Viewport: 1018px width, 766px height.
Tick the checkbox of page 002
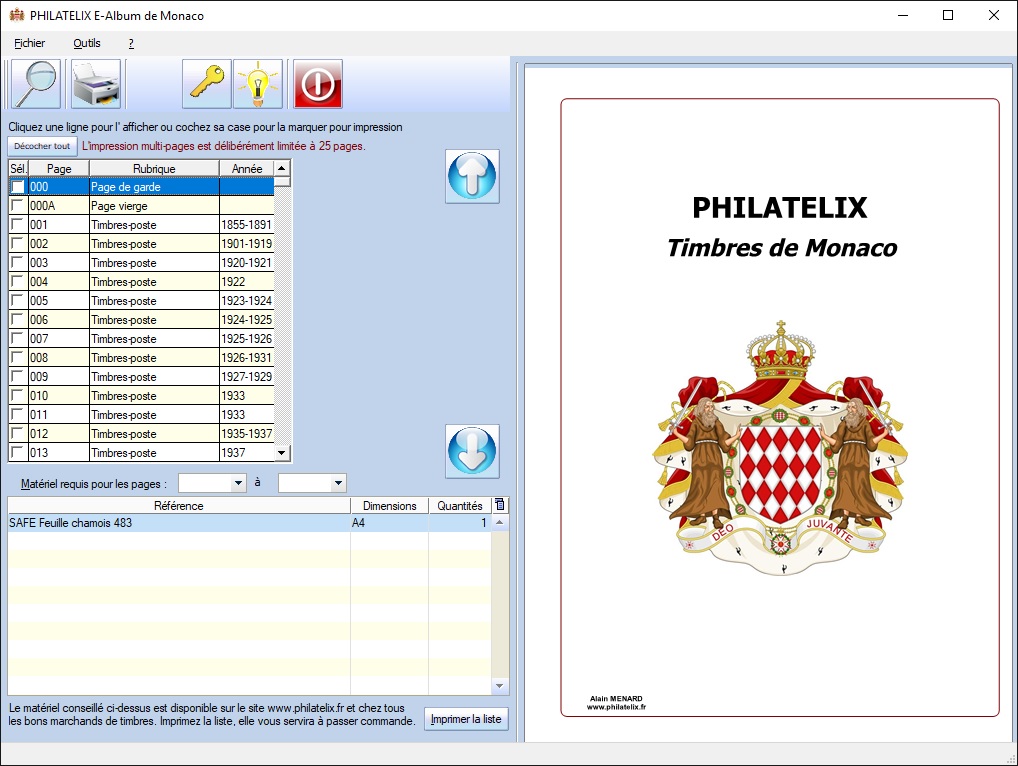18,243
